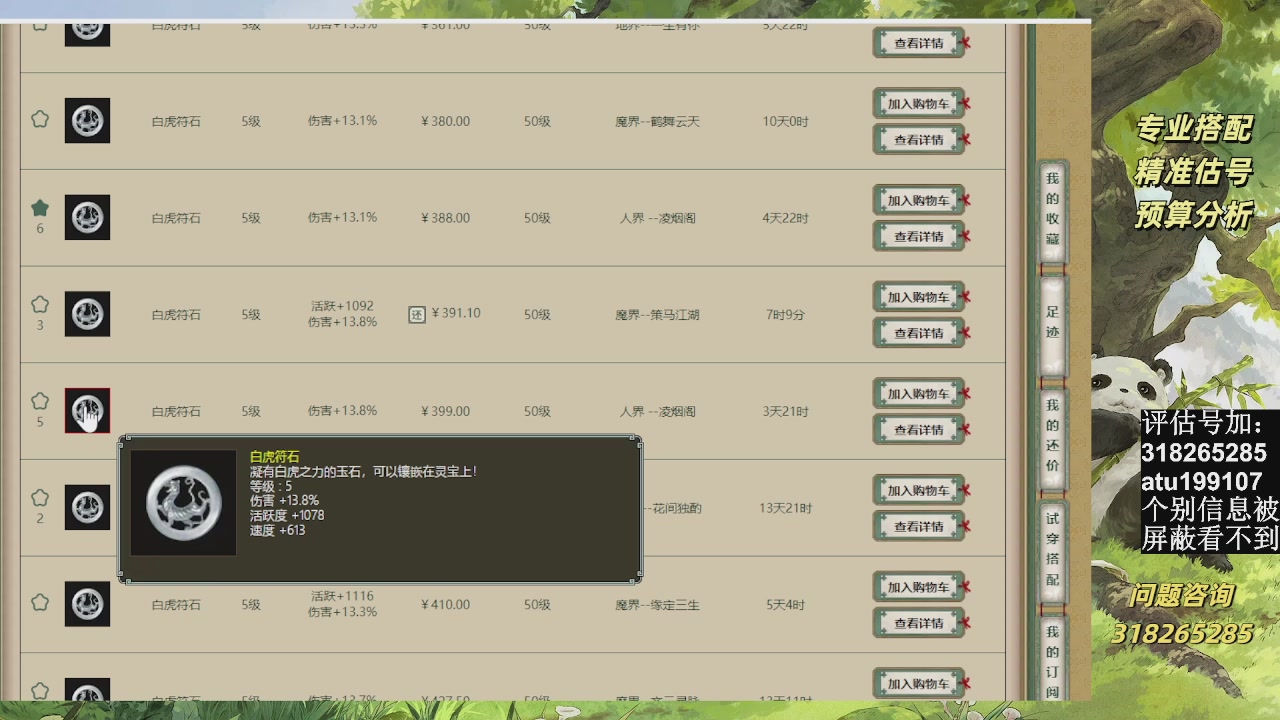The width and height of the screenshot is (1280, 720).
Task: Click the item icon in the ¥410.00 row
Action: click(87, 604)
